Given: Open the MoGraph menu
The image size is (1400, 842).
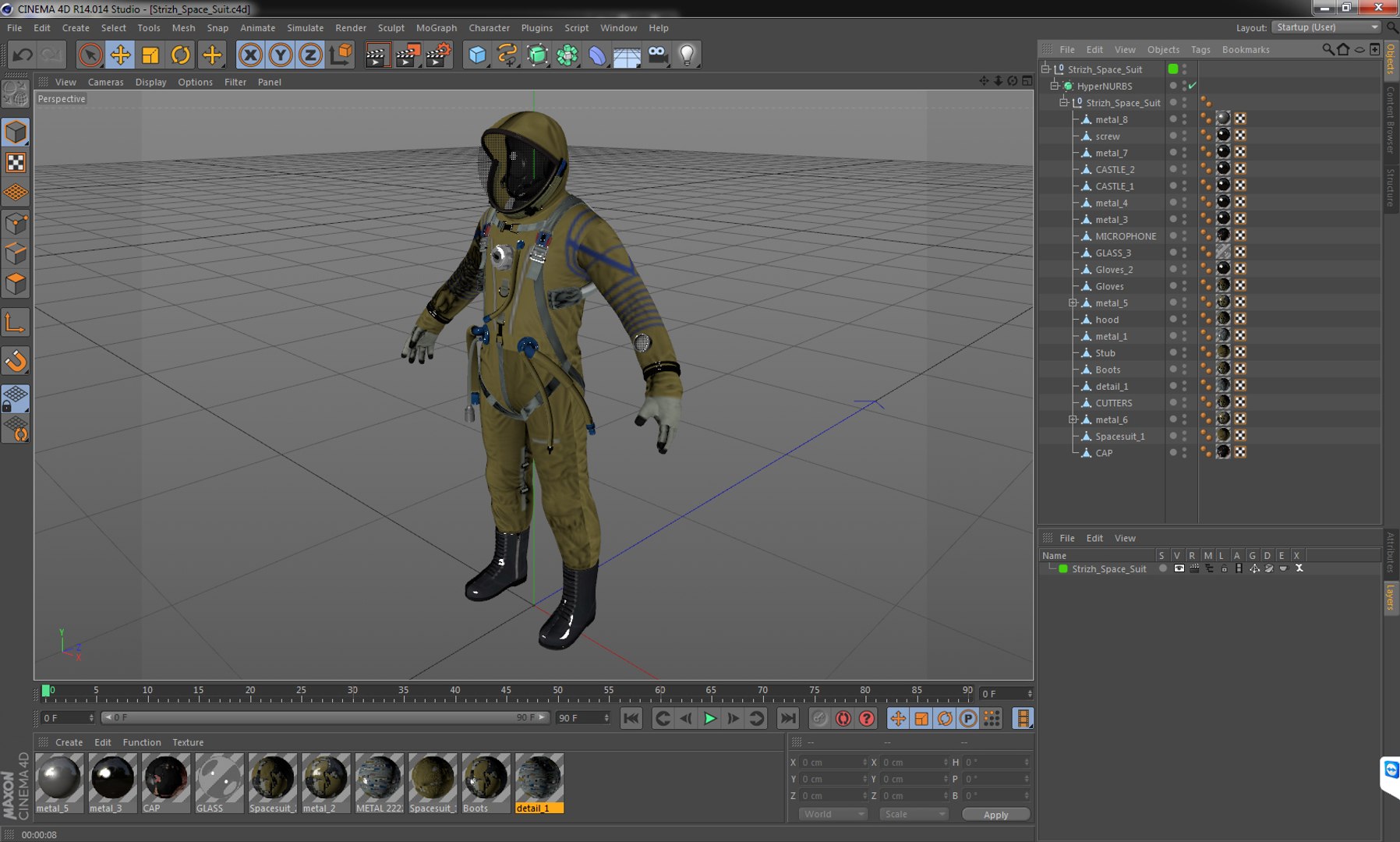Looking at the screenshot, I should pyautogui.click(x=436, y=28).
